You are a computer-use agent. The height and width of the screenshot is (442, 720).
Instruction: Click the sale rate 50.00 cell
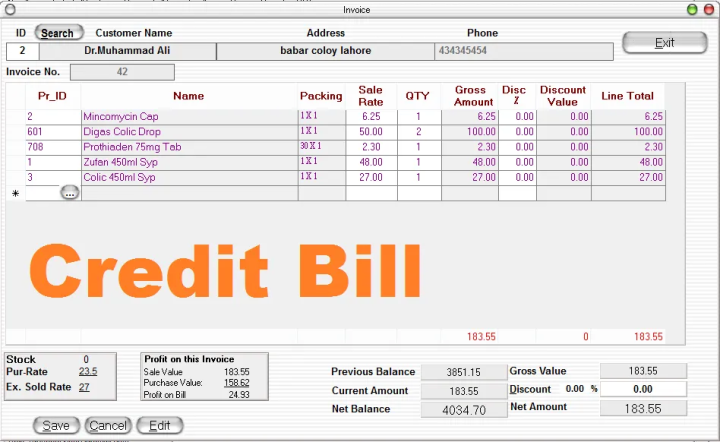pos(371,132)
